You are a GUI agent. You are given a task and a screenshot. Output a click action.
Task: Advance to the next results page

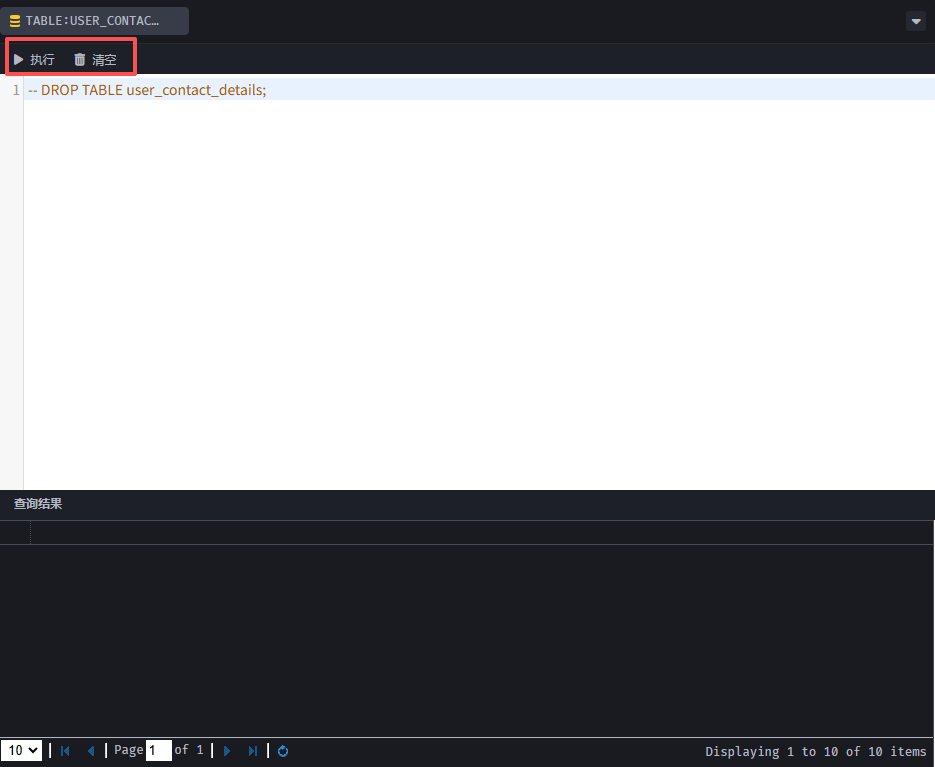(x=227, y=751)
